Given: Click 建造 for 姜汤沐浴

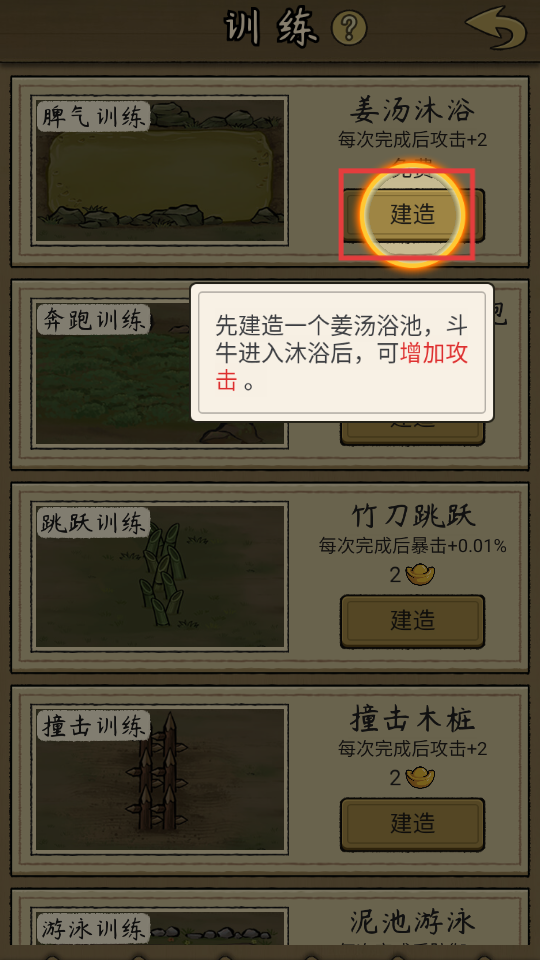Looking at the screenshot, I should coord(413,215).
